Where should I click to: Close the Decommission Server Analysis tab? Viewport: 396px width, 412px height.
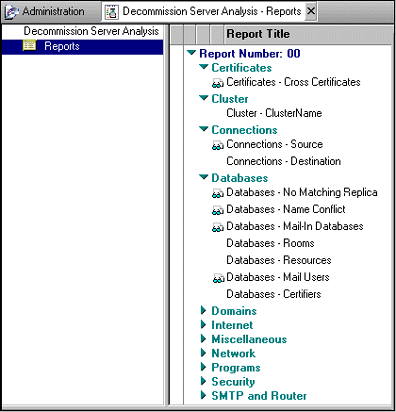click(311, 11)
